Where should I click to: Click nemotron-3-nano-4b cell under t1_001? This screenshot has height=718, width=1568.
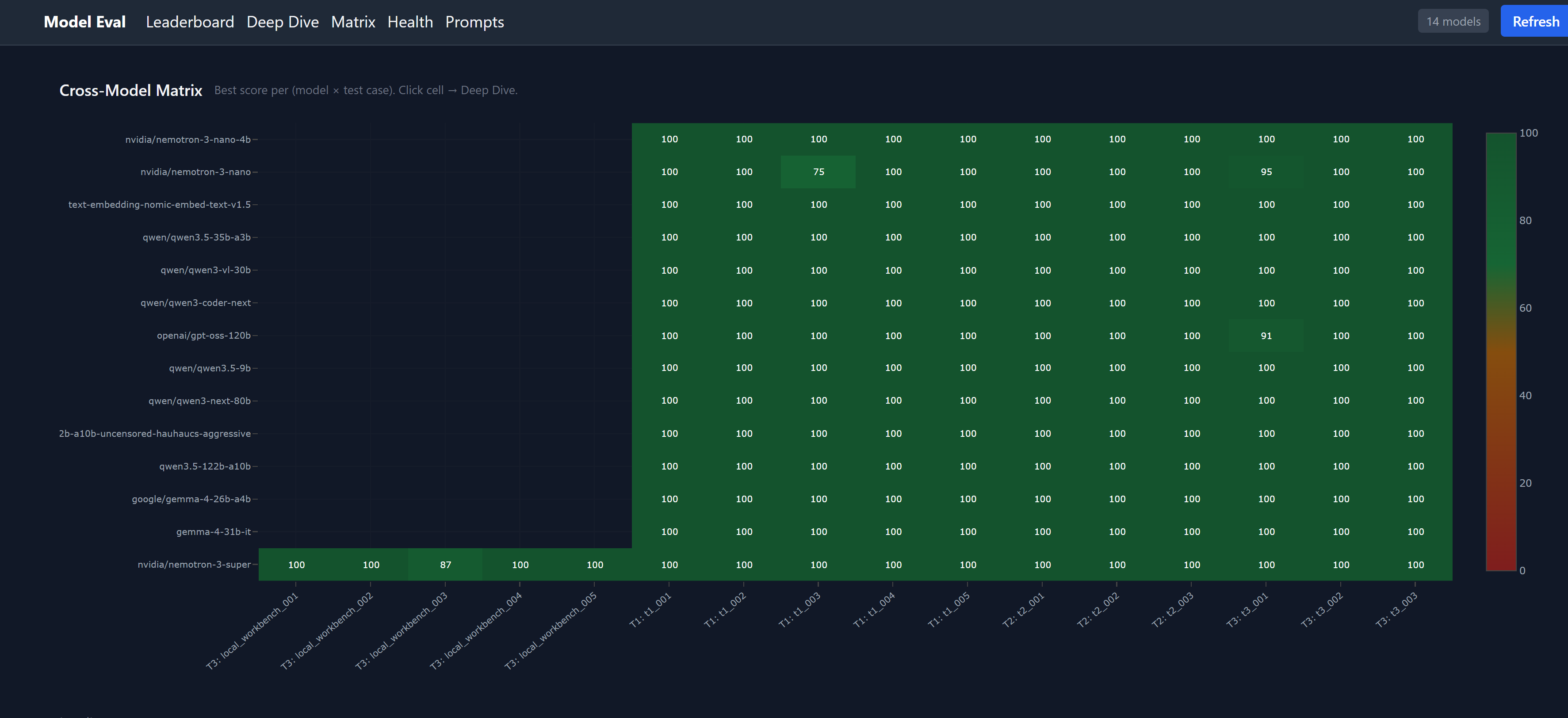pyautogui.click(x=669, y=139)
